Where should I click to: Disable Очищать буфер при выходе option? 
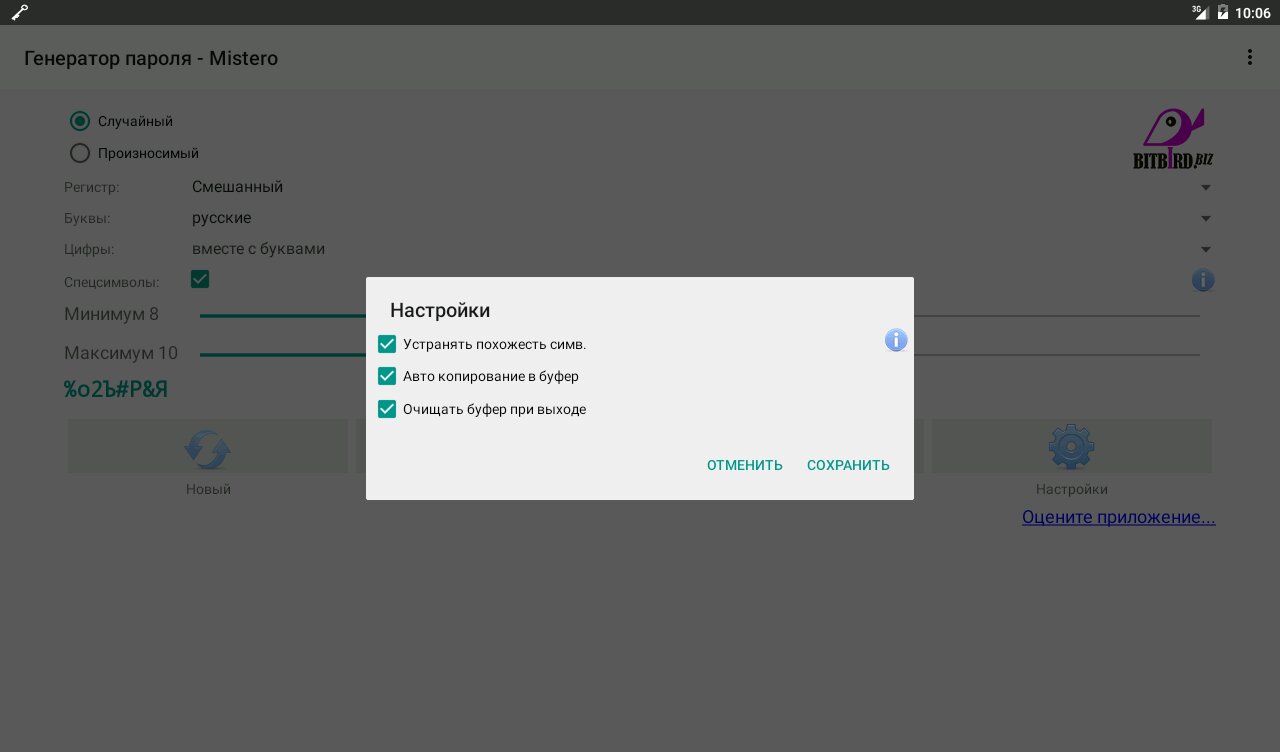pos(387,409)
